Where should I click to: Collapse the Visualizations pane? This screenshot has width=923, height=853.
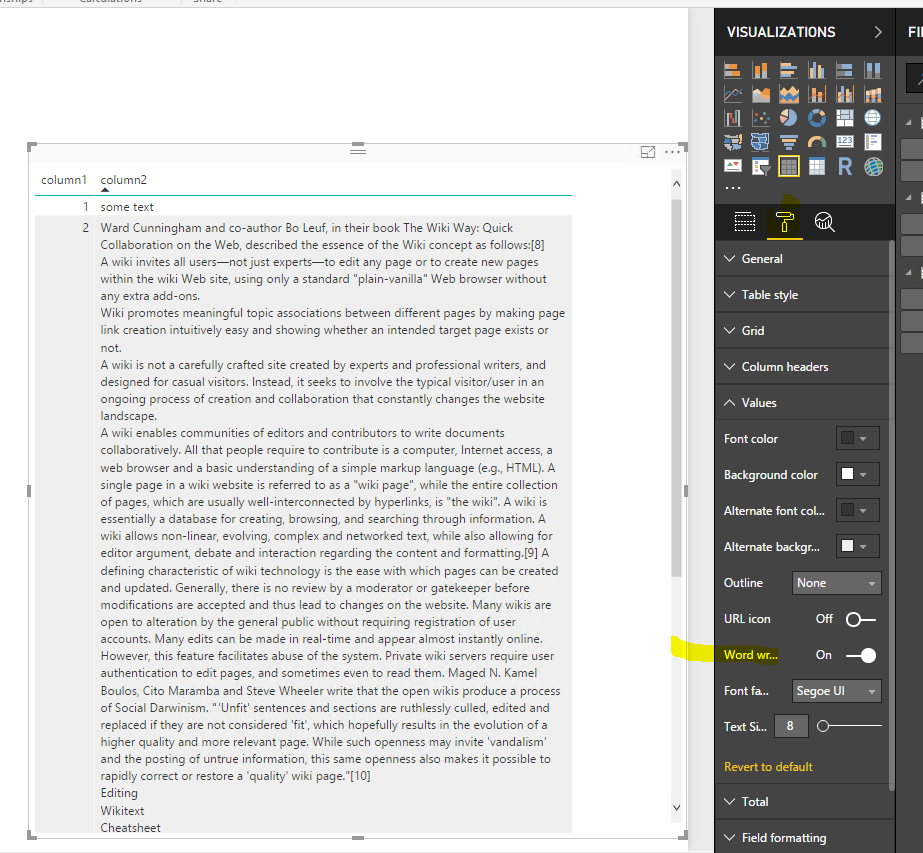click(x=878, y=32)
